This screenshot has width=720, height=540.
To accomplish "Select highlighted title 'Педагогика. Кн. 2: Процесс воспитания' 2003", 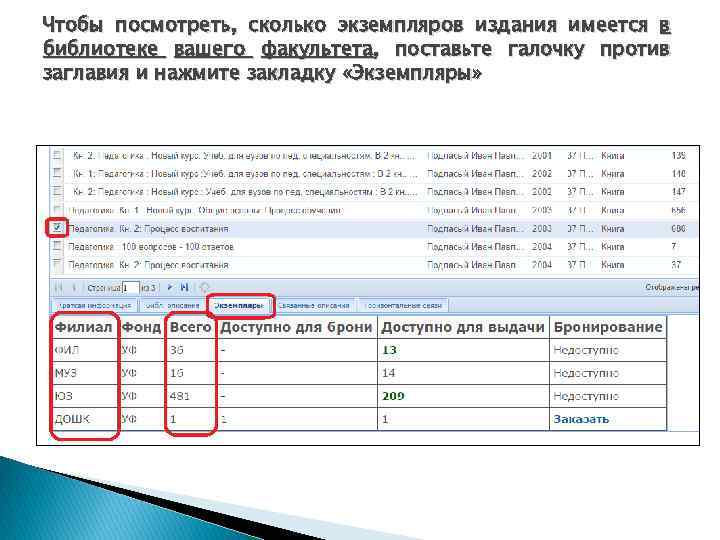I will point(148,228).
